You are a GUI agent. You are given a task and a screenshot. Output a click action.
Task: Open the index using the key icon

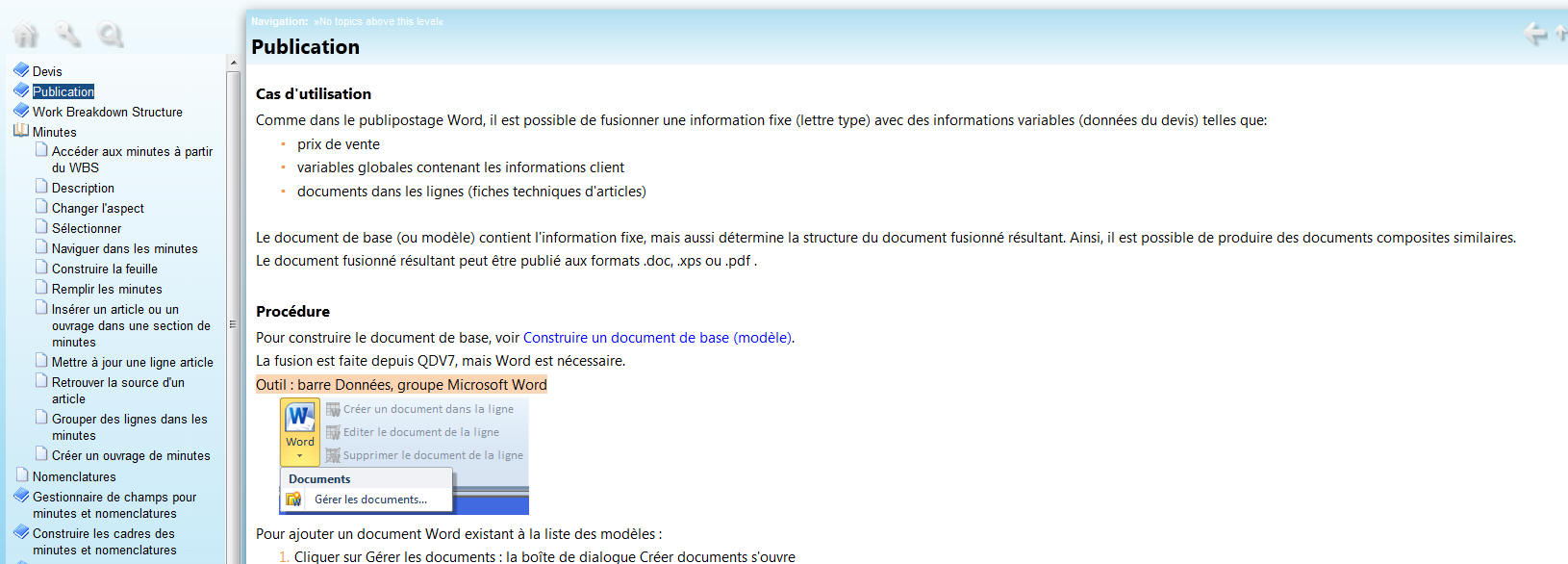(x=68, y=36)
